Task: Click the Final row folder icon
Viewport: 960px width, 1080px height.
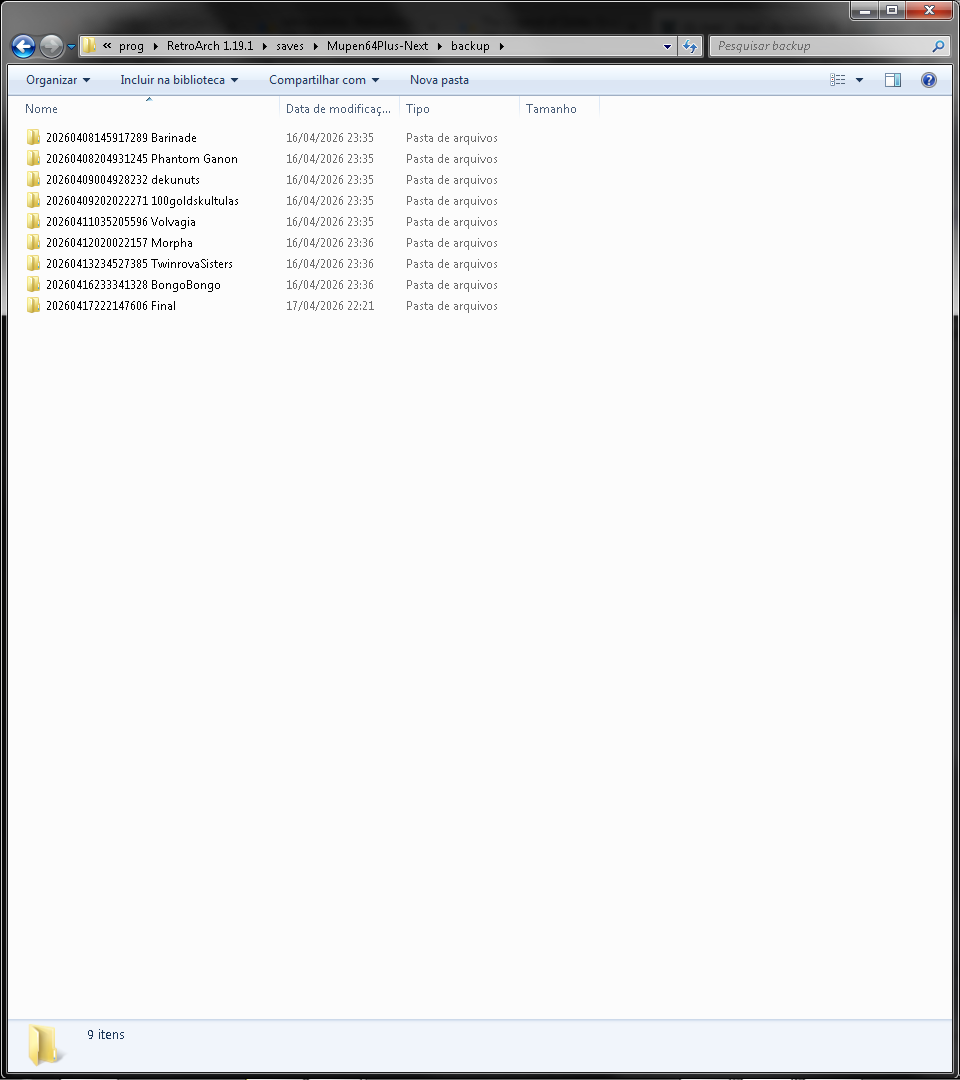Action: coord(34,305)
